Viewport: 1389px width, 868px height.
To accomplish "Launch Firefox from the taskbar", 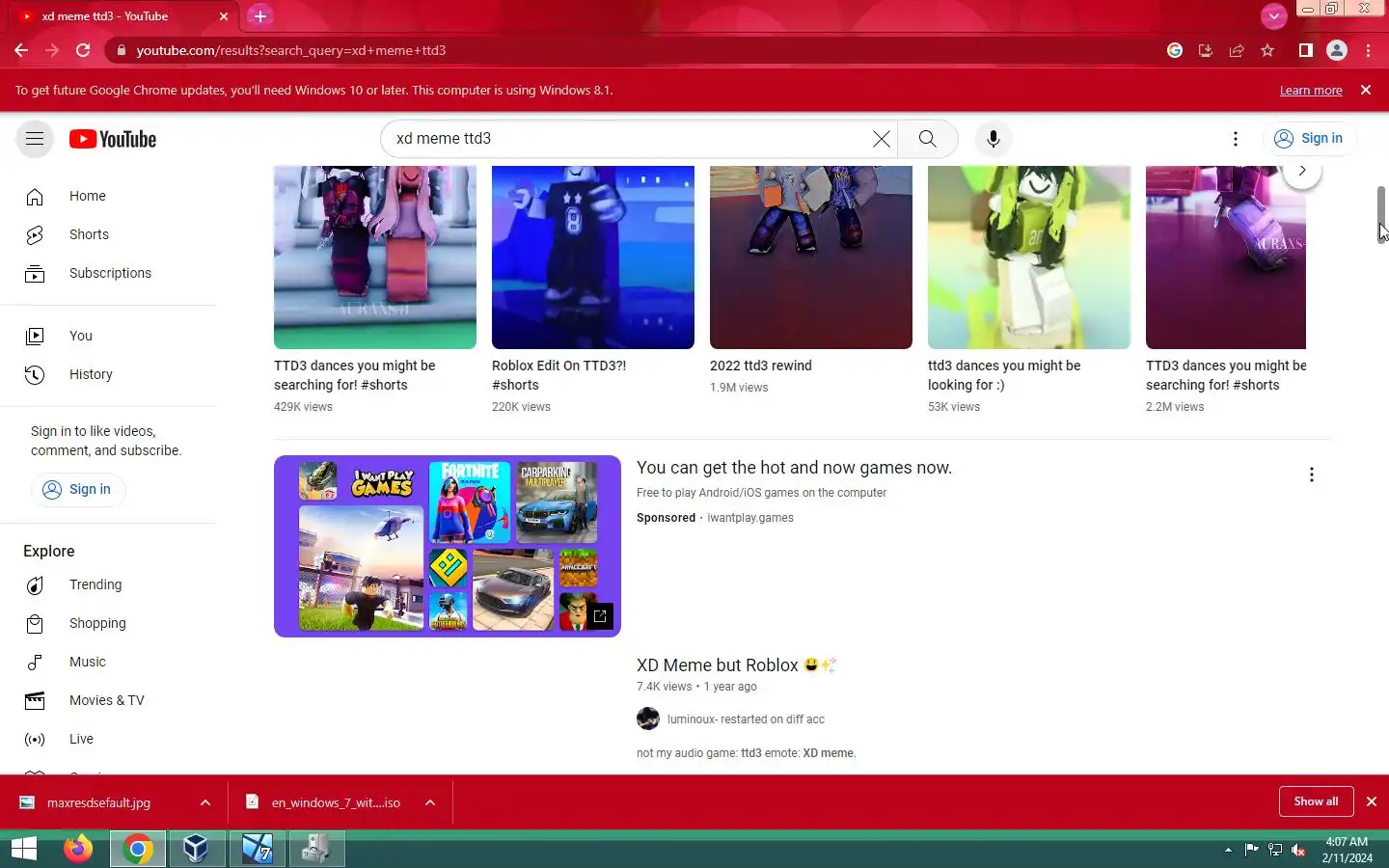I will point(78,849).
